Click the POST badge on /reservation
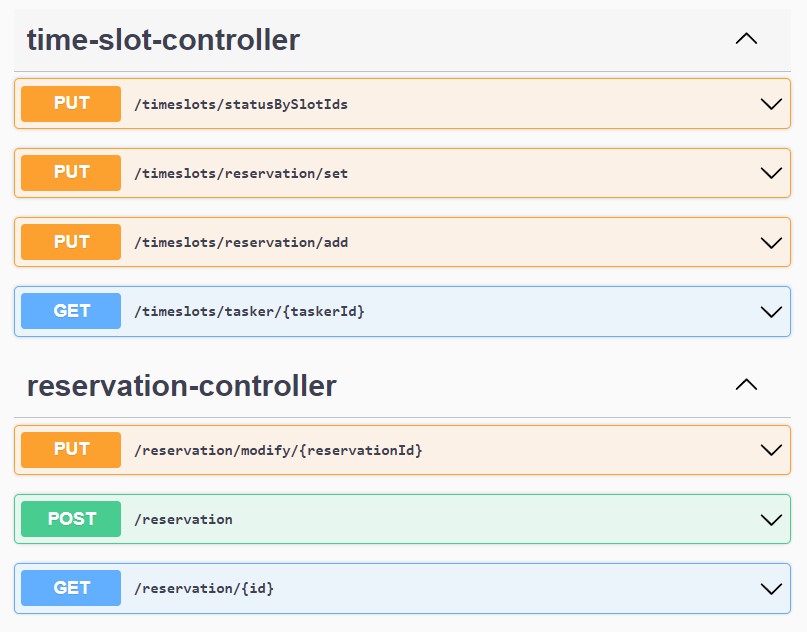 [x=70, y=519]
